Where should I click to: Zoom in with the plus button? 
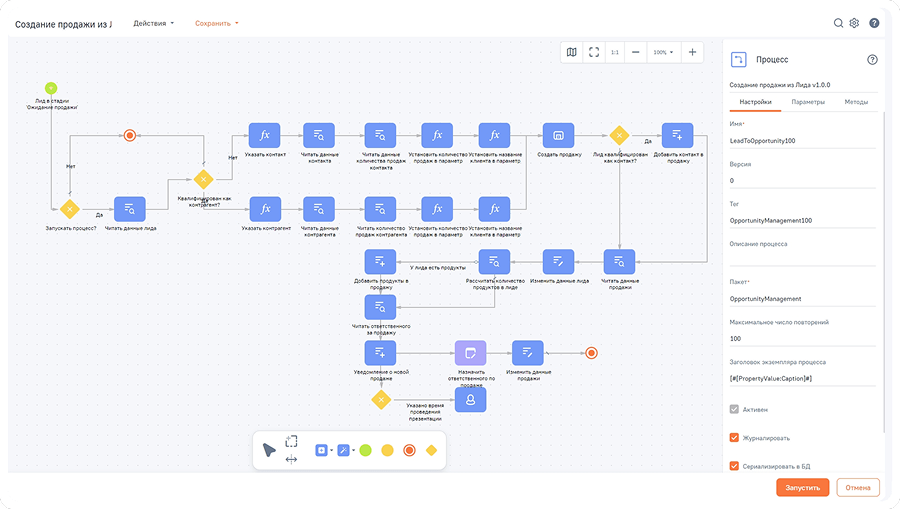click(x=692, y=52)
